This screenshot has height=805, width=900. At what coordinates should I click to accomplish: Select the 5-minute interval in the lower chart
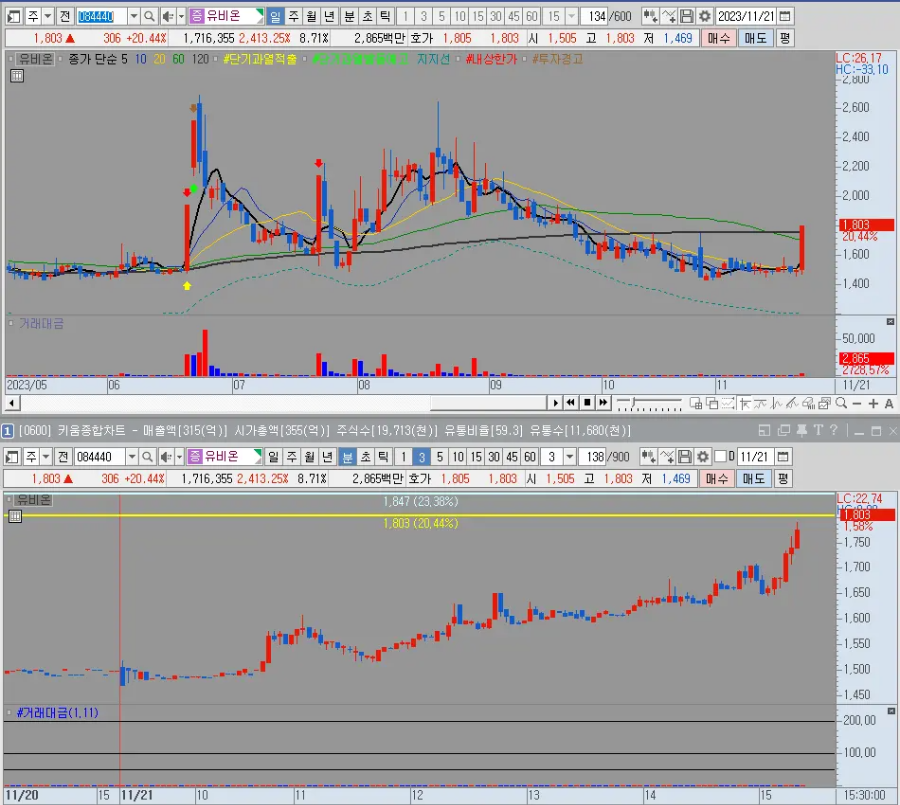click(440, 457)
